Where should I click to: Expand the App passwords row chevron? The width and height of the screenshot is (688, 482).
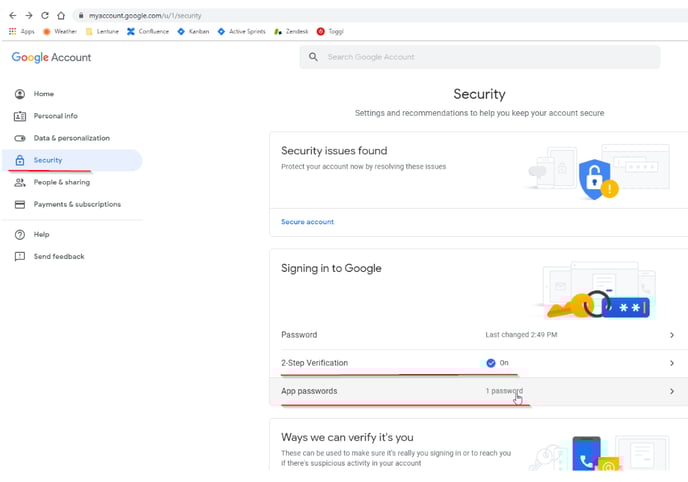(x=671, y=391)
